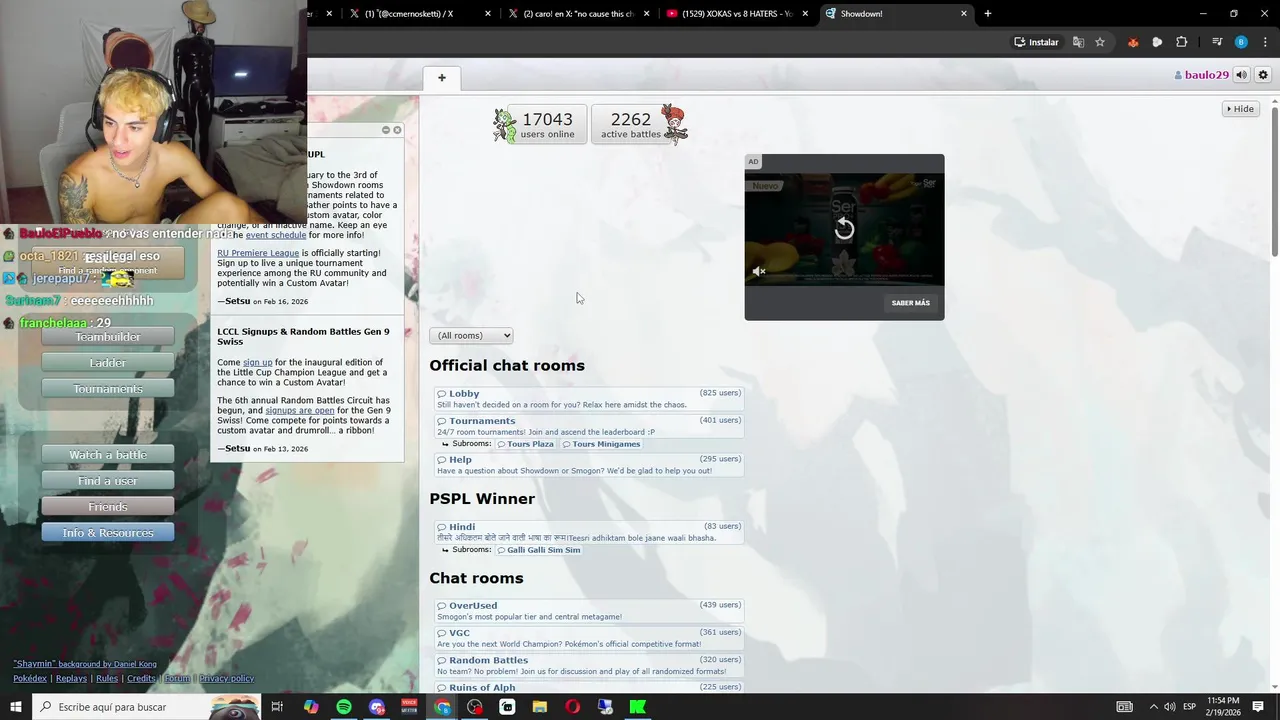Join the Lobby chat room
This screenshot has height=720, width=1280.
click(x=589, y=399)
